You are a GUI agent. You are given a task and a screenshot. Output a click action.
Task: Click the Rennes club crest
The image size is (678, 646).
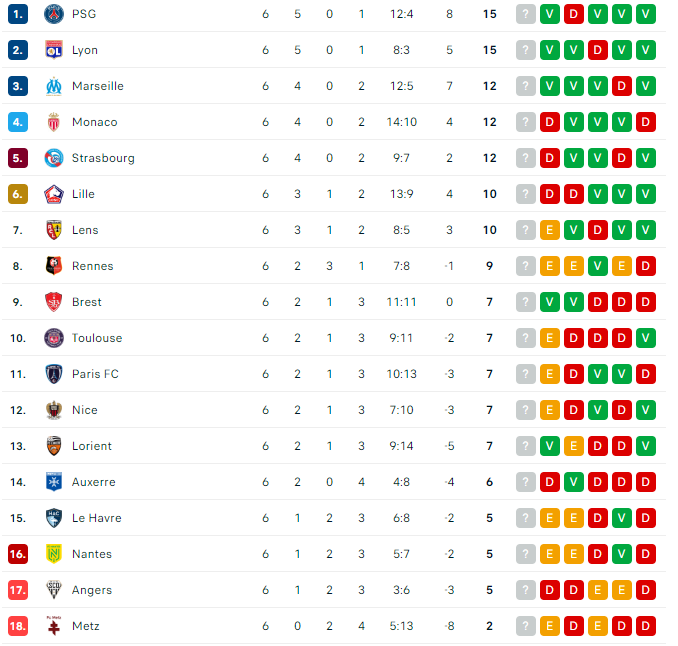pos(54,266)
